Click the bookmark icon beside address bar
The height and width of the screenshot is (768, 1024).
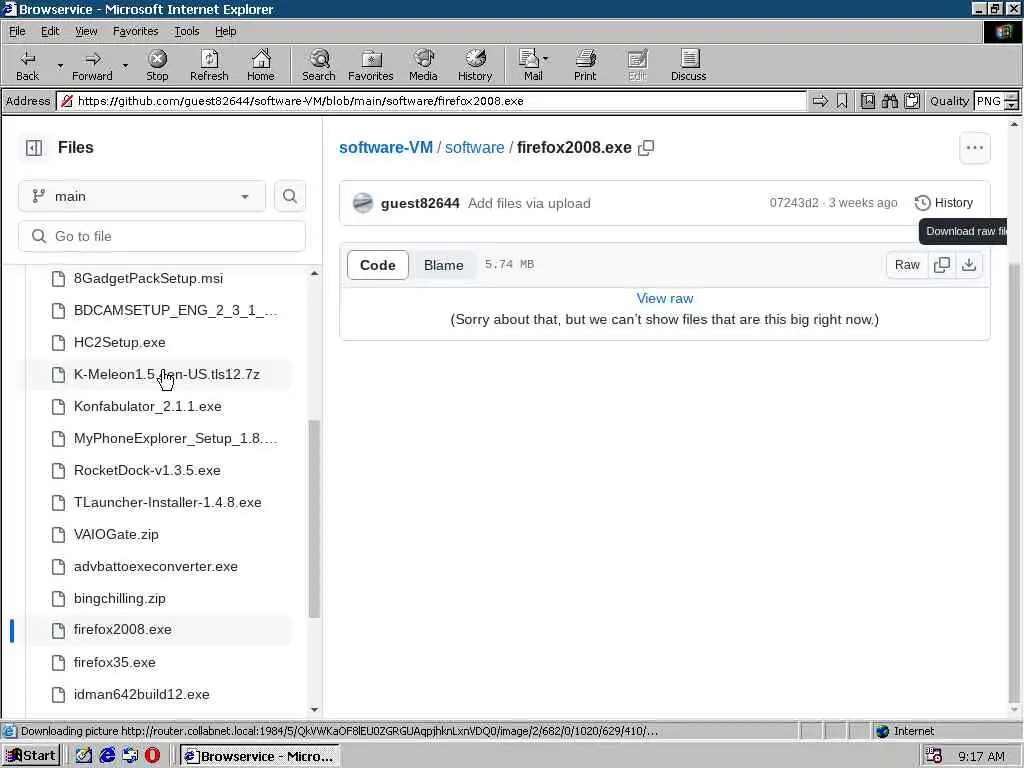pos(842,101)
